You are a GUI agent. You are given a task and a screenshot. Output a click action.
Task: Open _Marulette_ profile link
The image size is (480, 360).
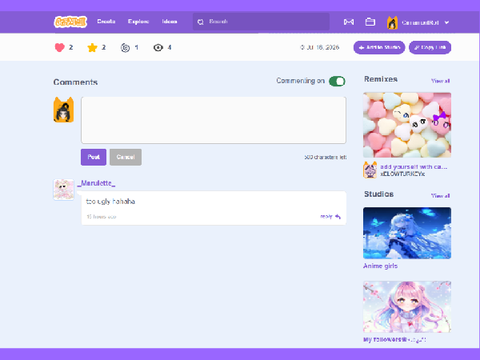pos(96,183)
